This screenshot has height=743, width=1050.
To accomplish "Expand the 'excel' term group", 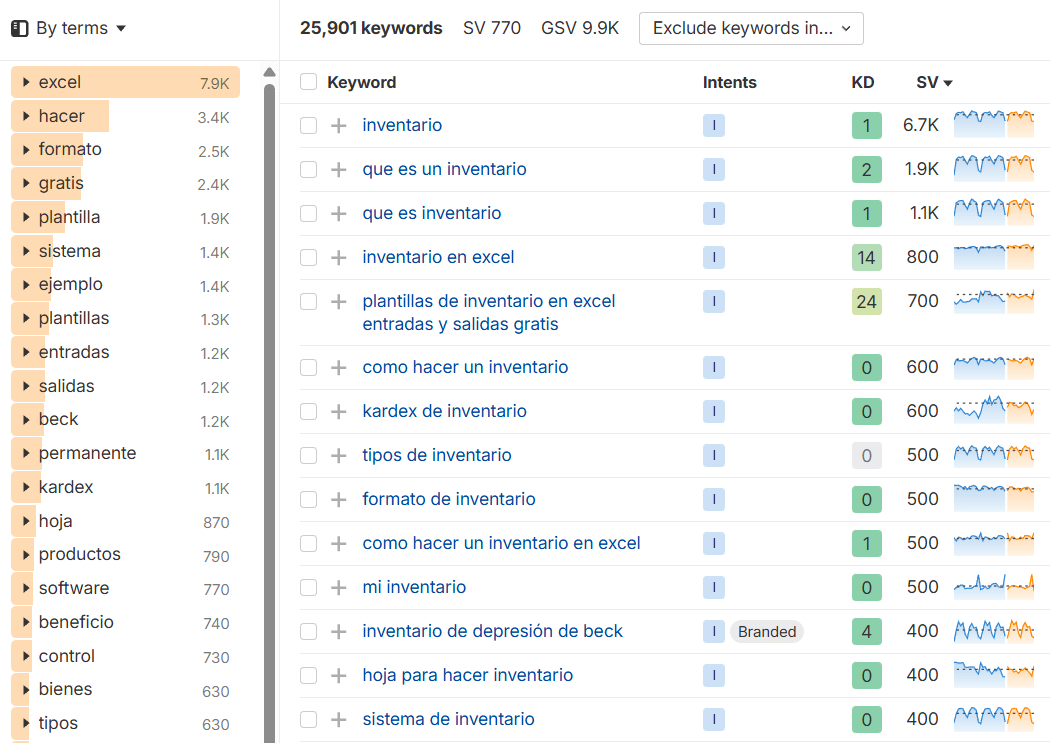I will tap(26, 83).
